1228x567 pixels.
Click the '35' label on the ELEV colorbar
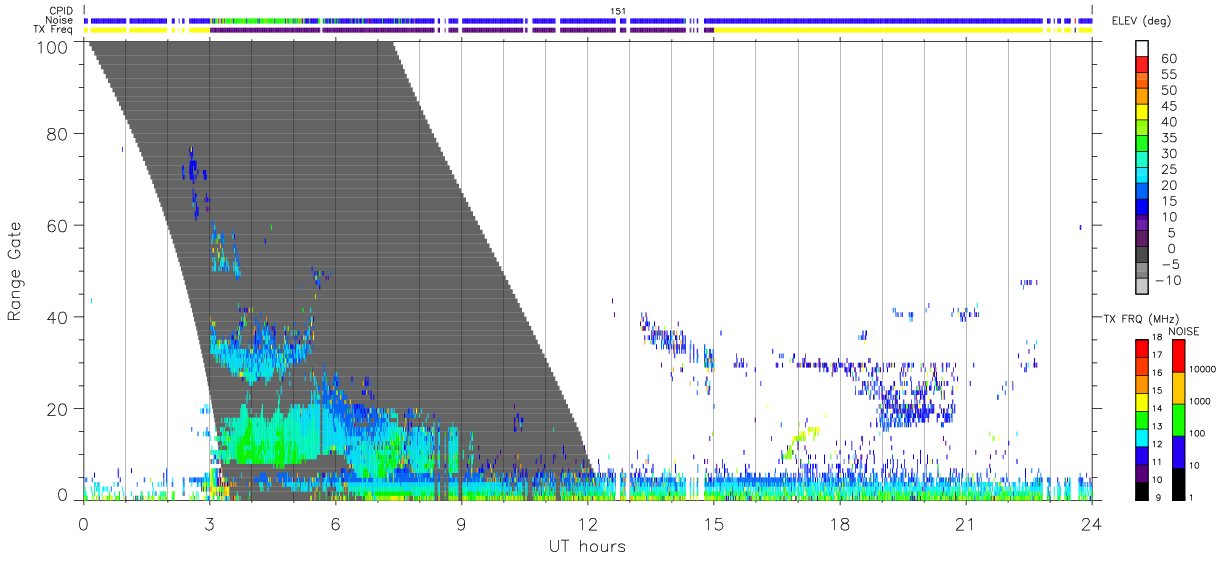(1168, 137)
